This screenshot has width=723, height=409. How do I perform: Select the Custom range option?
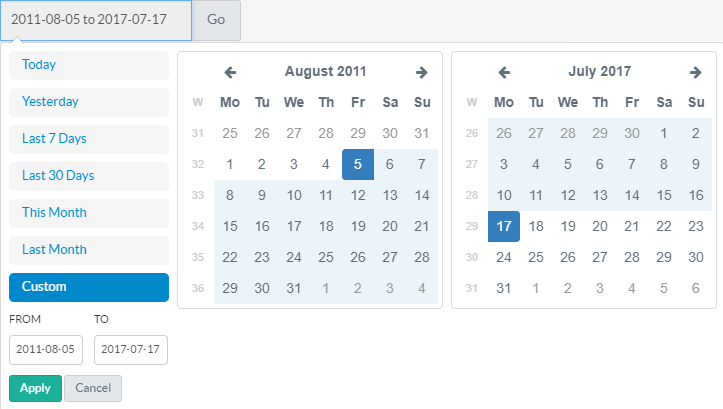[x=89, y=287]
